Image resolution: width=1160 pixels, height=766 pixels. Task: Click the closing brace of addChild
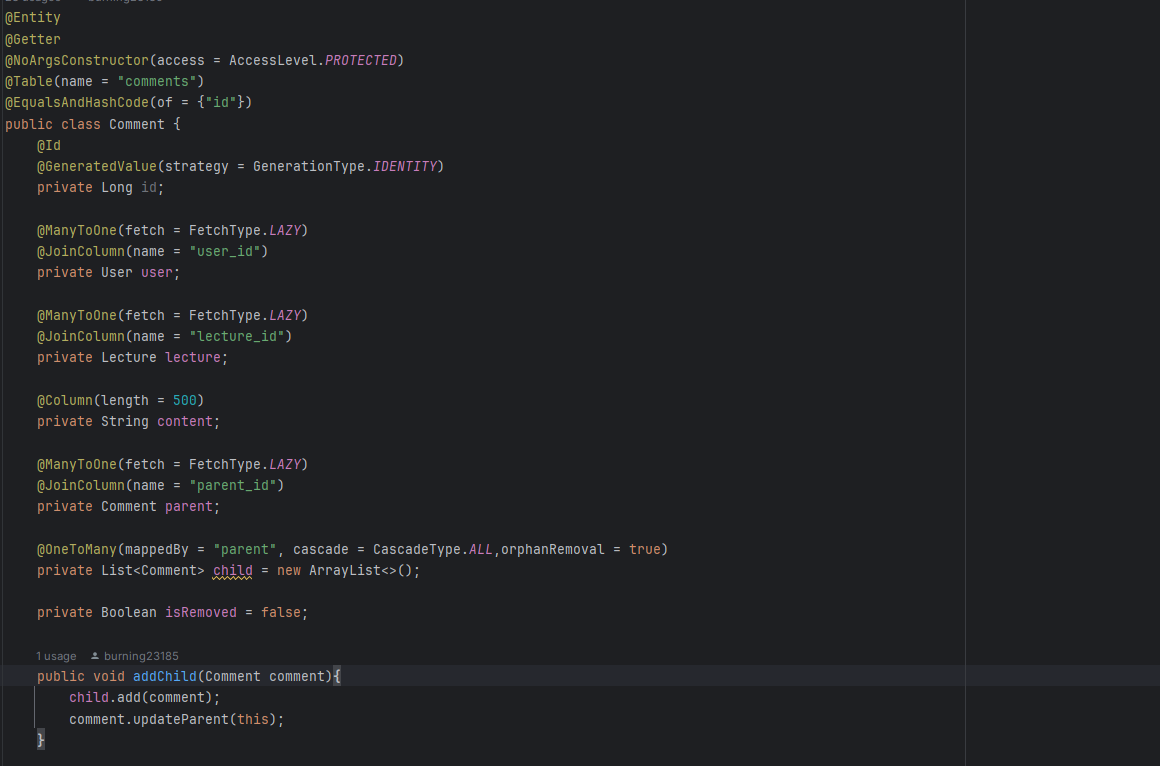41,739
